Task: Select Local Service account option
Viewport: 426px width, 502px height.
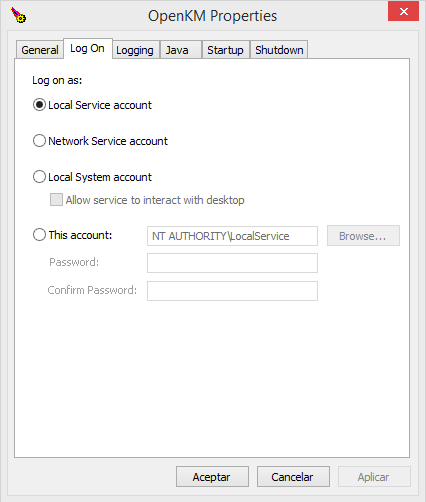Action: (x=39, y=105)
